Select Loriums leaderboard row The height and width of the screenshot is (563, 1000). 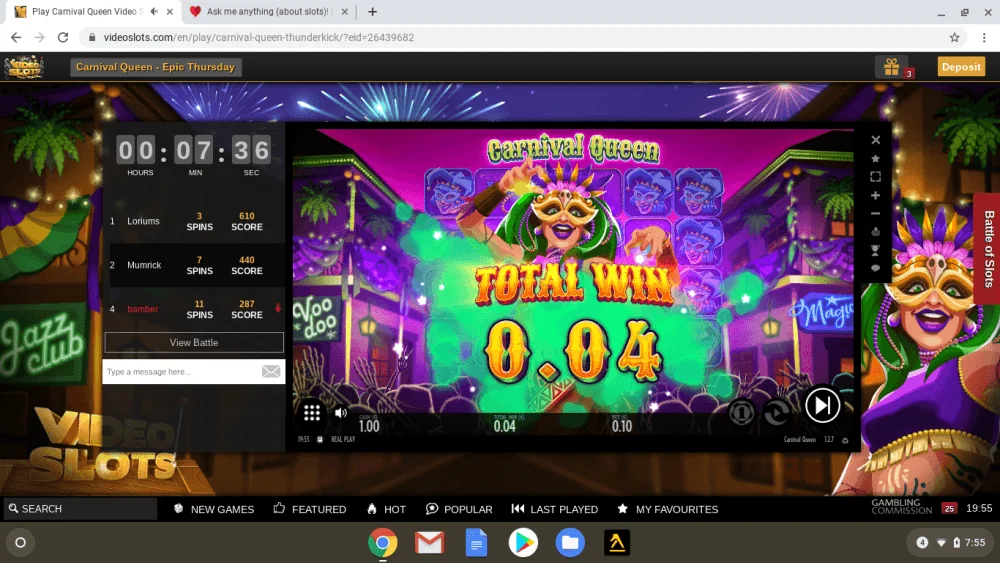[x=194, y=221]
